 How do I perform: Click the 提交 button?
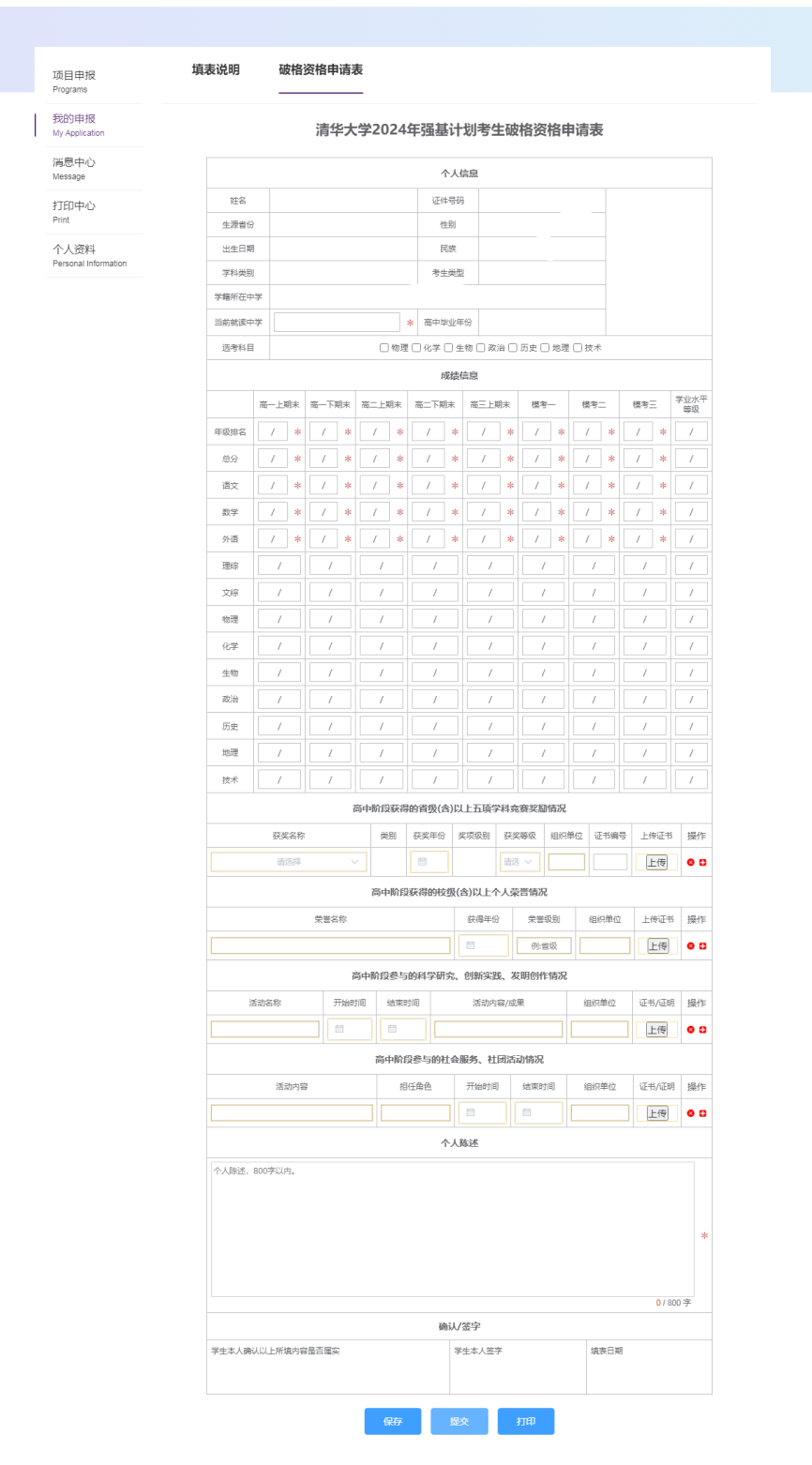point(459,1421)
